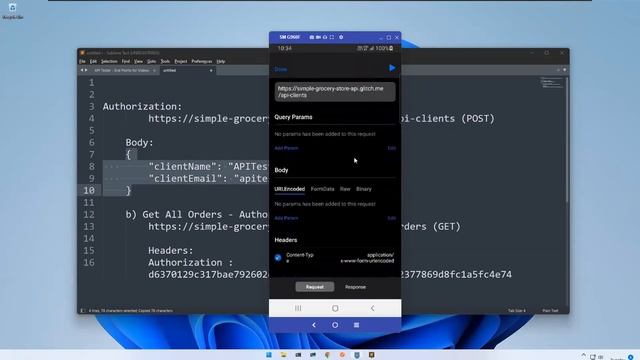
Task: Open mirror window settings gear icon
Action: [x=341, y=37]
